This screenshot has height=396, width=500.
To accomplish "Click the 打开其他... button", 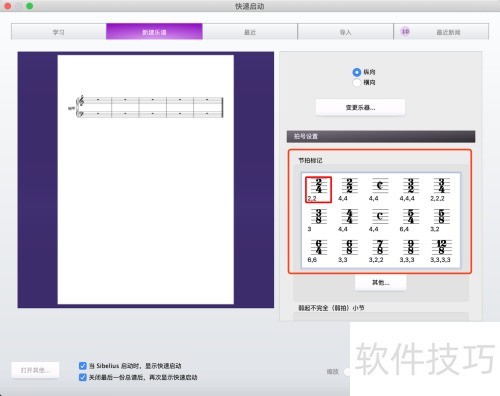I will tap(35, 370).
